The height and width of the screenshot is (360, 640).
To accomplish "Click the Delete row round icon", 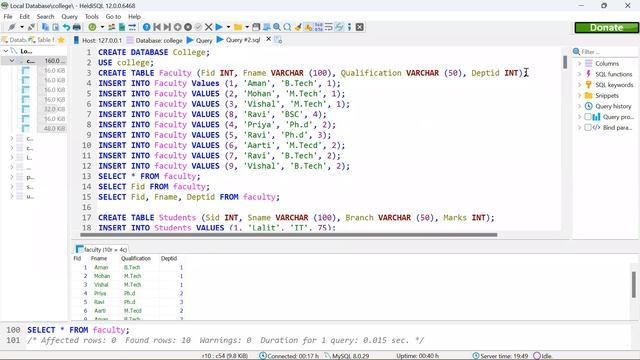I will click(188, 27).
